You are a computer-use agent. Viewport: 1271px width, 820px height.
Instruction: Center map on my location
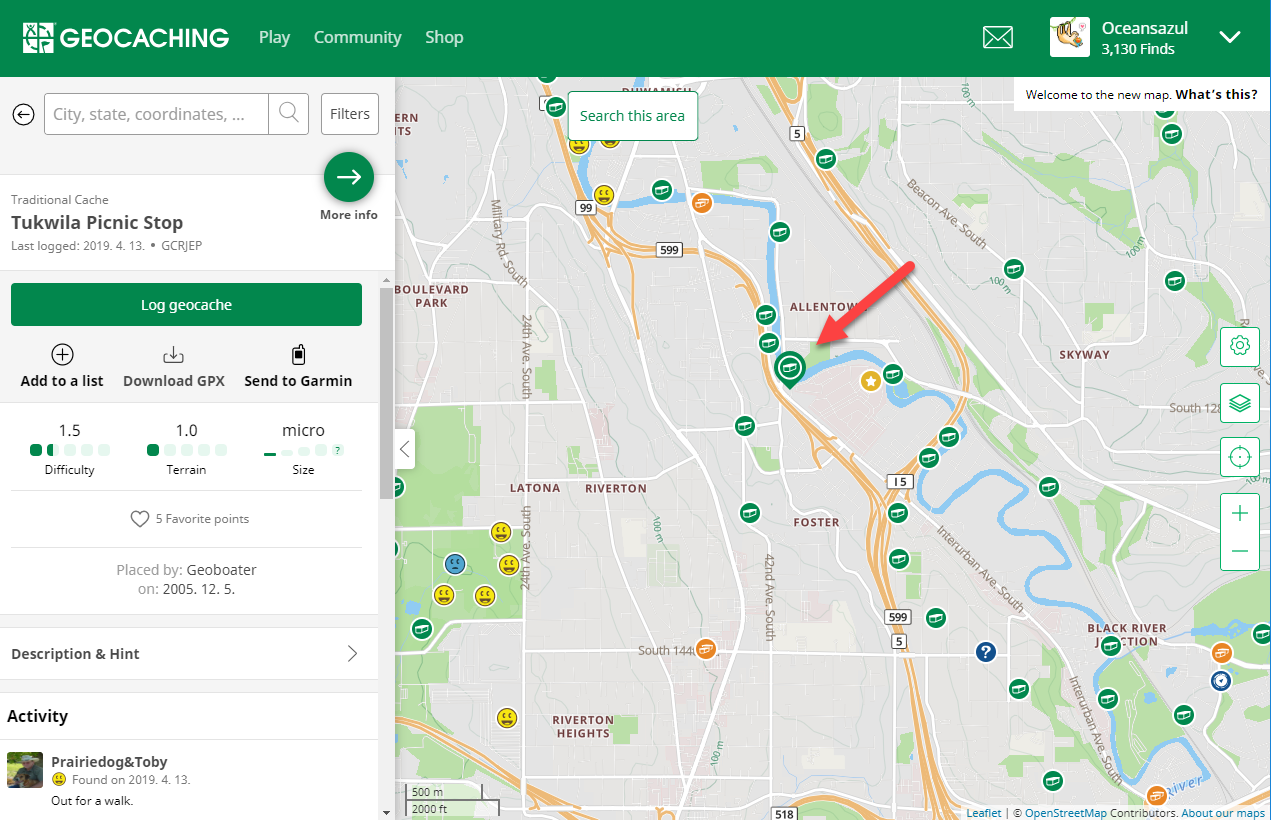(x=1240, y=458)
